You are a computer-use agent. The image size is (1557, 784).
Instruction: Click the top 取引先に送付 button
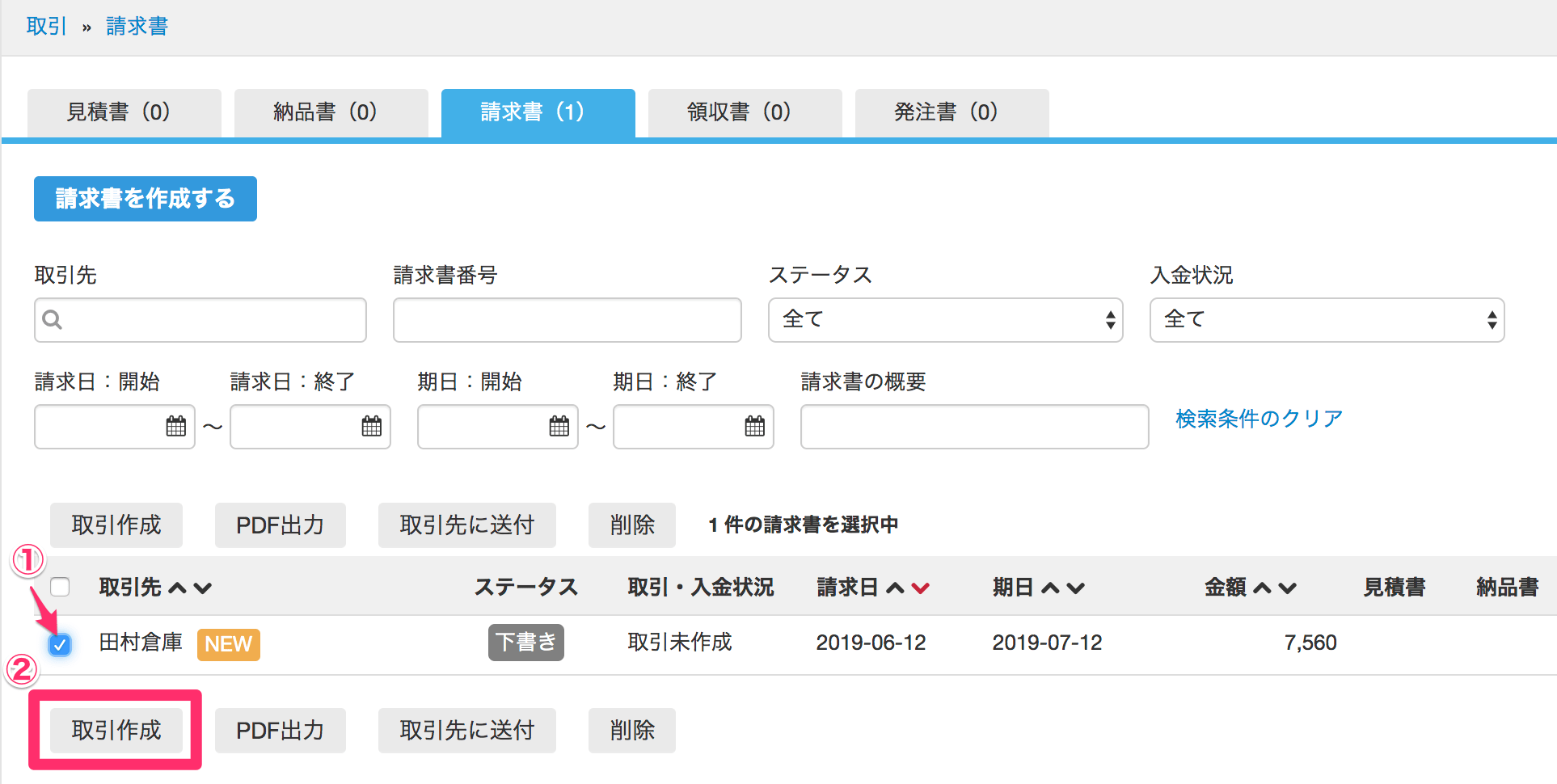point(466,525)
